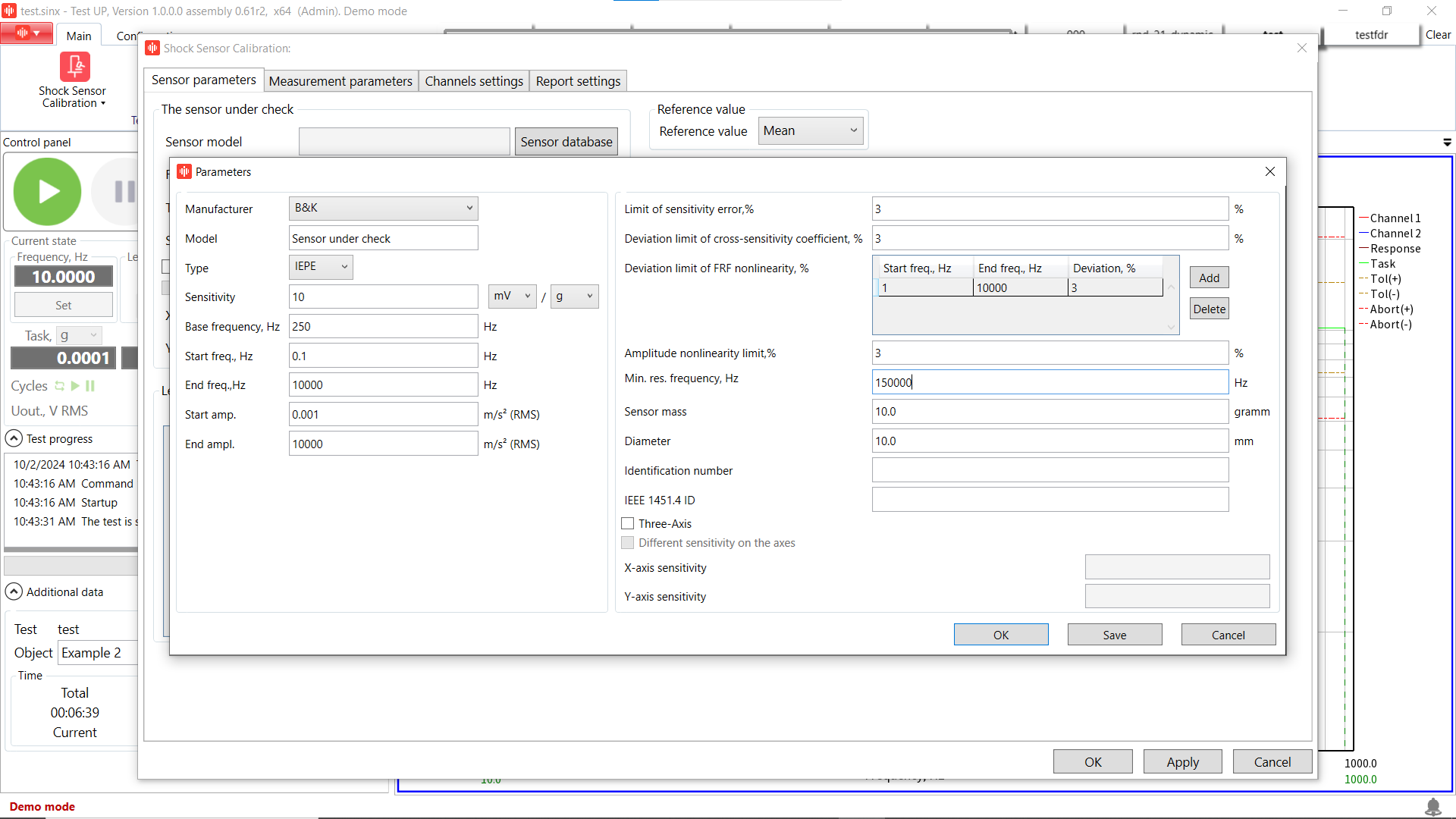Click Channel 1 legend entry
The image size is (1456, 819).
pos(1390,218)
